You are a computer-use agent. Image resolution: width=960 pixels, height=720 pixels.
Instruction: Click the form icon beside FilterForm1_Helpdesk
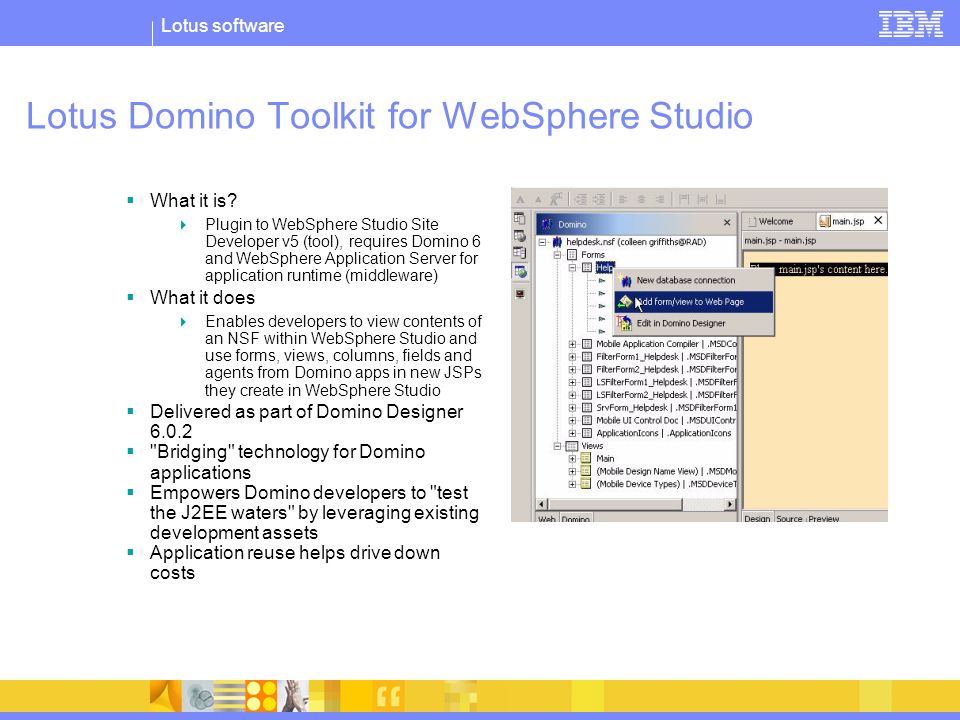click(587, 357)
